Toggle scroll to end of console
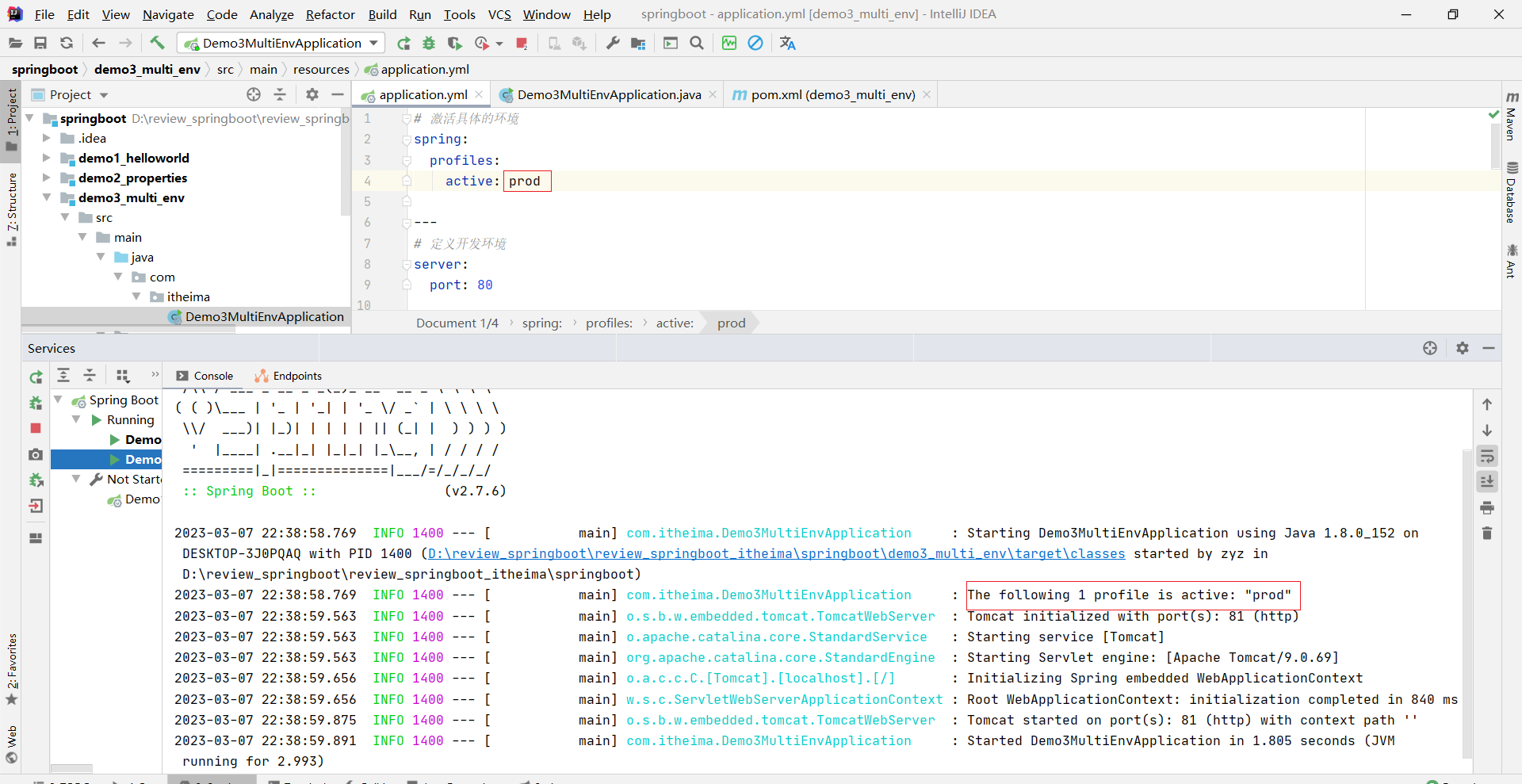The image size is (1522, 784). 1487,481
